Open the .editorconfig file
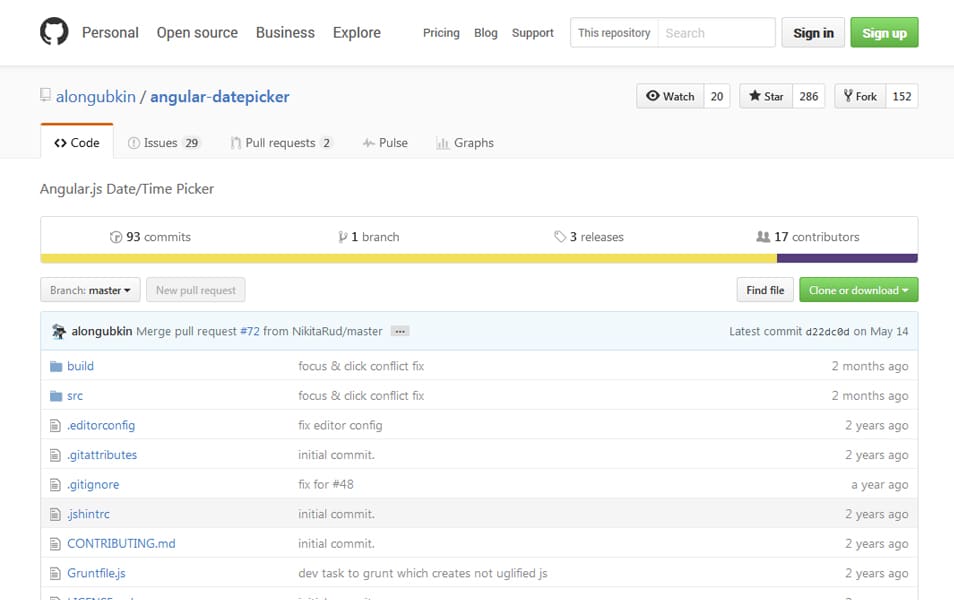 101,425
